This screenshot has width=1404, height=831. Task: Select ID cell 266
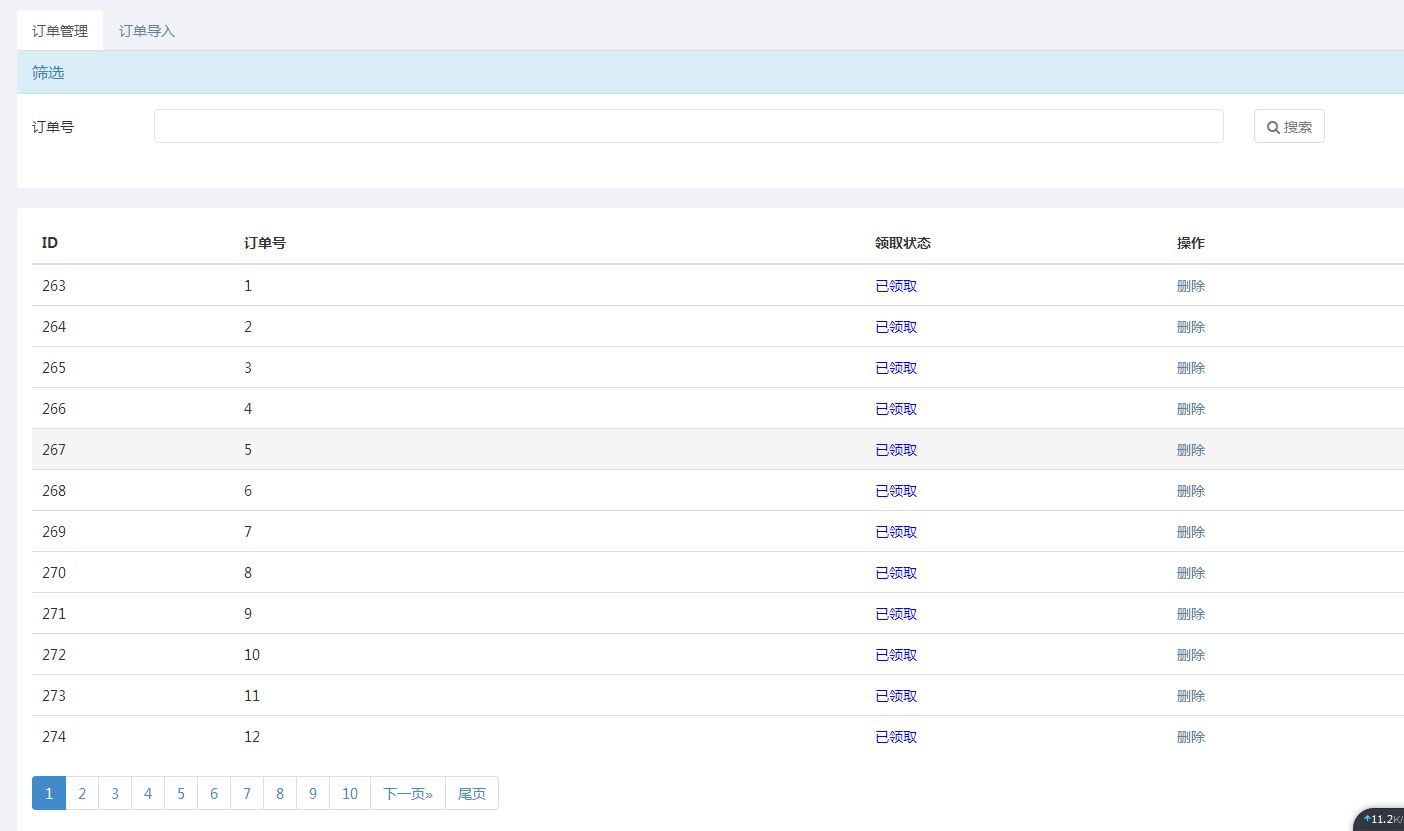click(x=54, y=409)
